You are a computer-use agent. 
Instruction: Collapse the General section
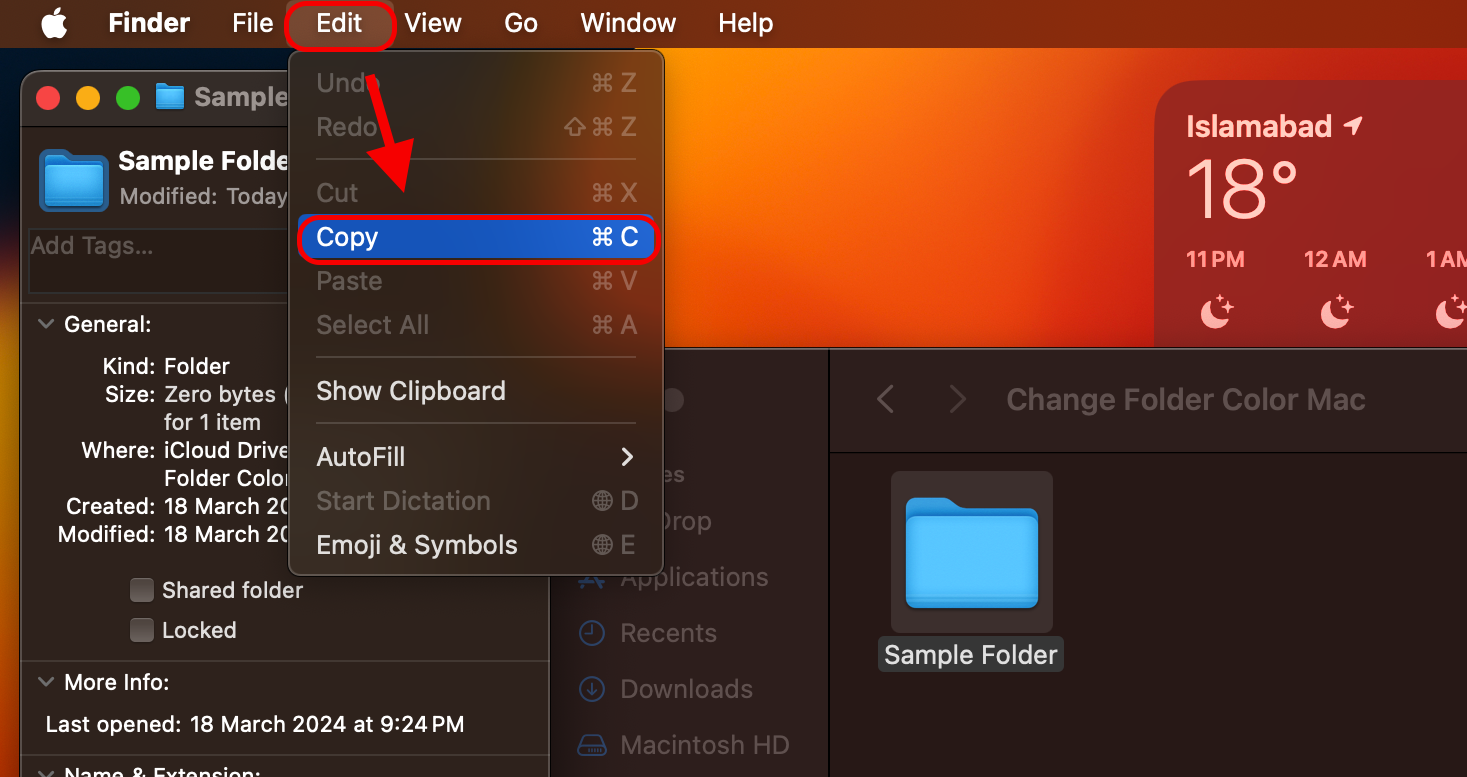46,324
